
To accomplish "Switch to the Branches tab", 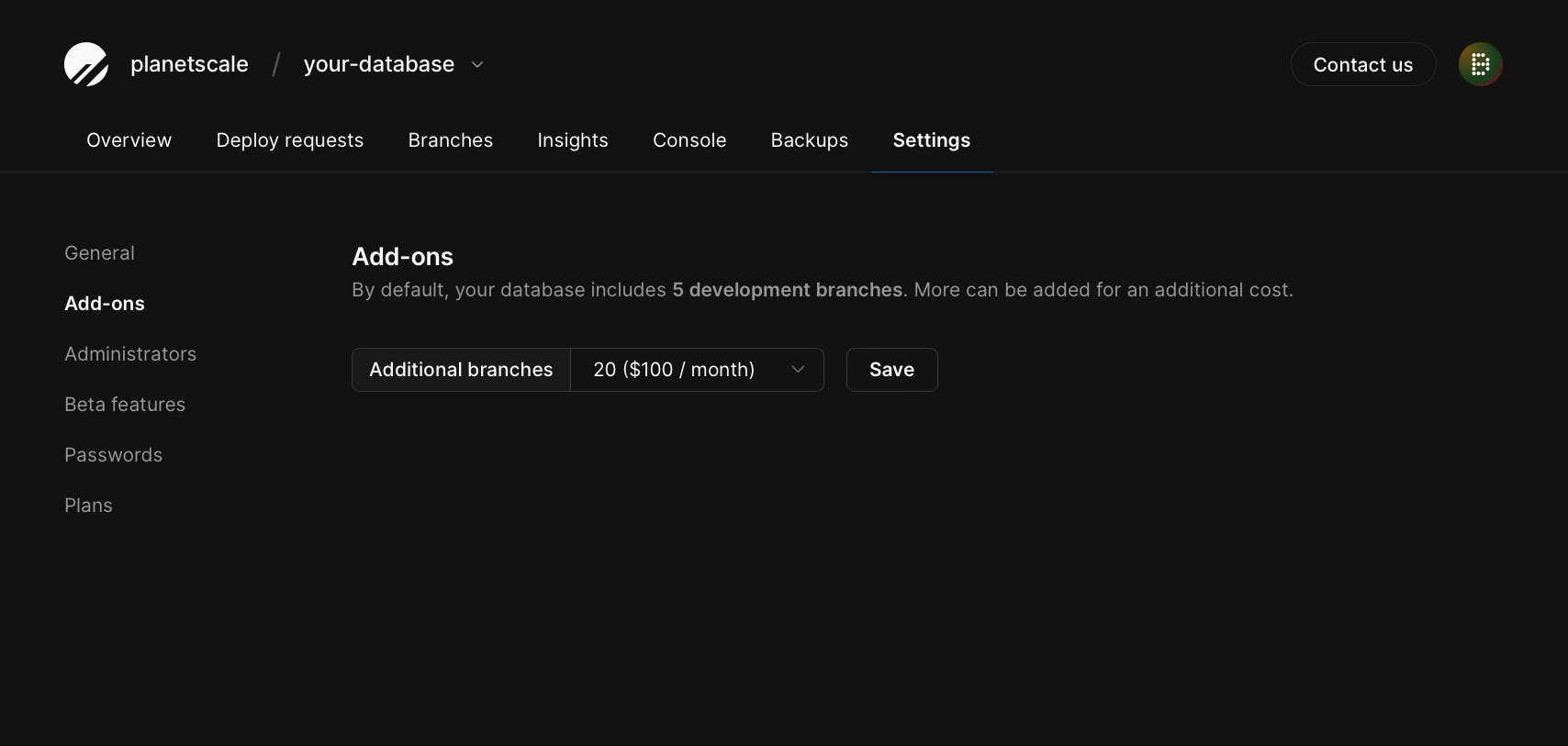I will tap(450, 140).
